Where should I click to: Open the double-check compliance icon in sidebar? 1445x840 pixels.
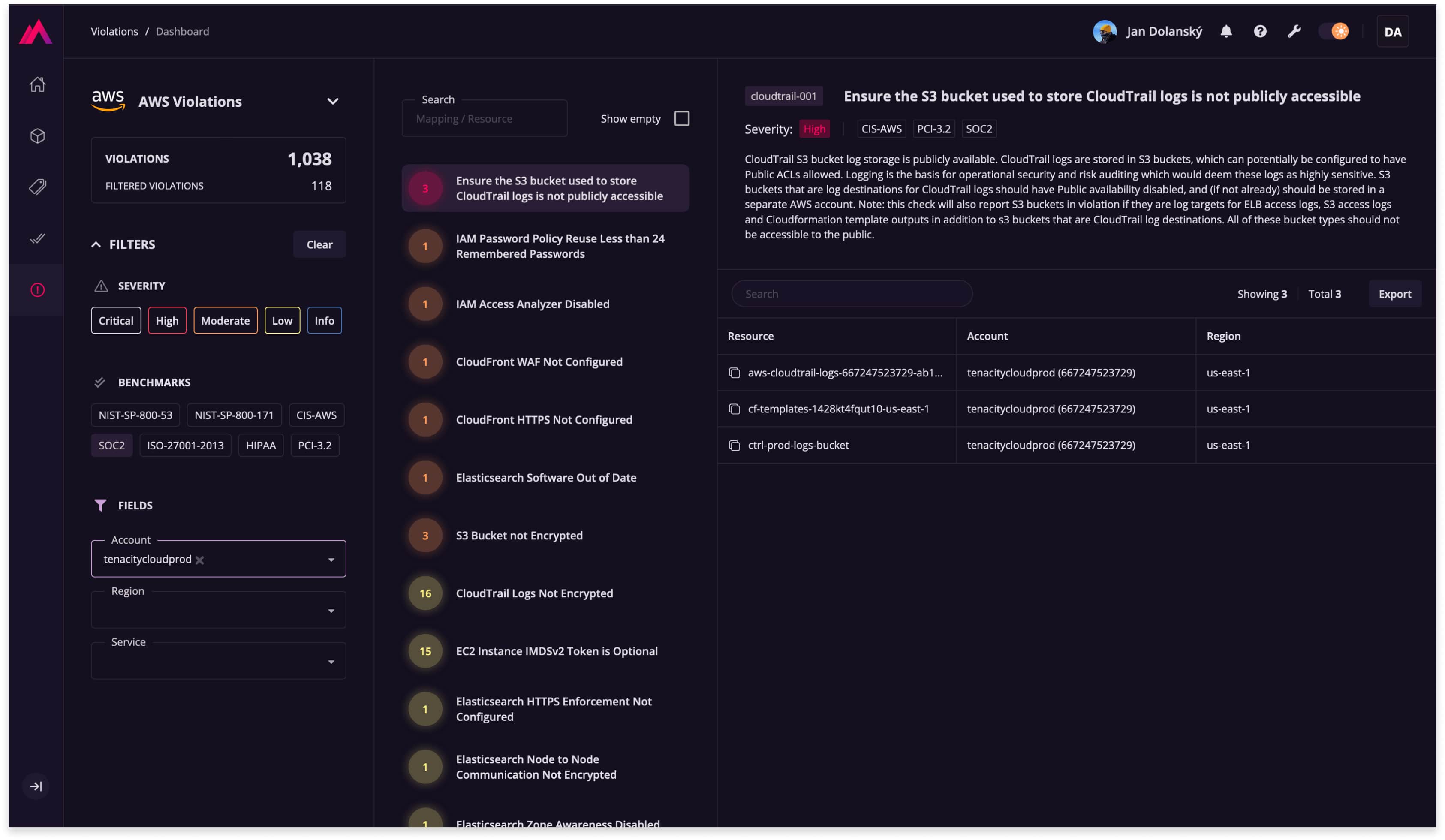pos(37,238)
